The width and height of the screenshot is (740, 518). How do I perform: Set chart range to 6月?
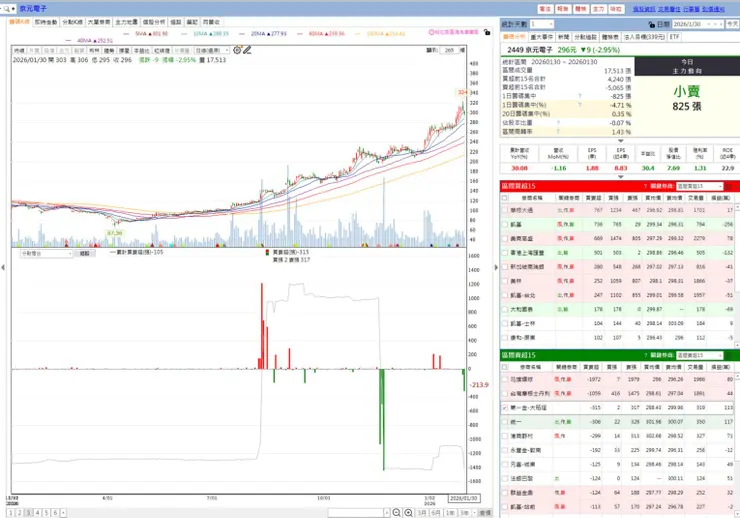click(x=436, y=512)
